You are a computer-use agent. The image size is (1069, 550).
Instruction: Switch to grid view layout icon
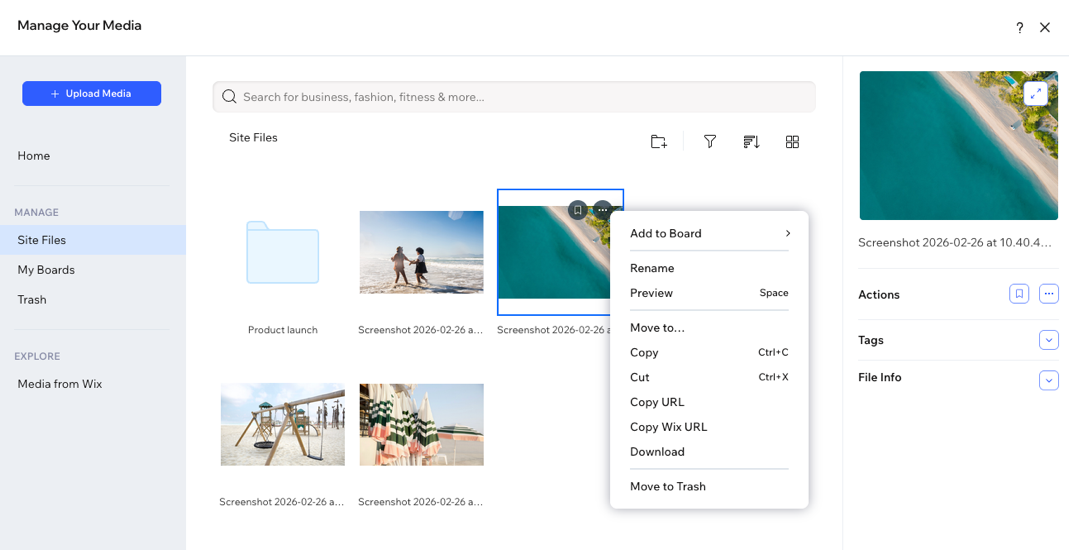pos(792,142)
